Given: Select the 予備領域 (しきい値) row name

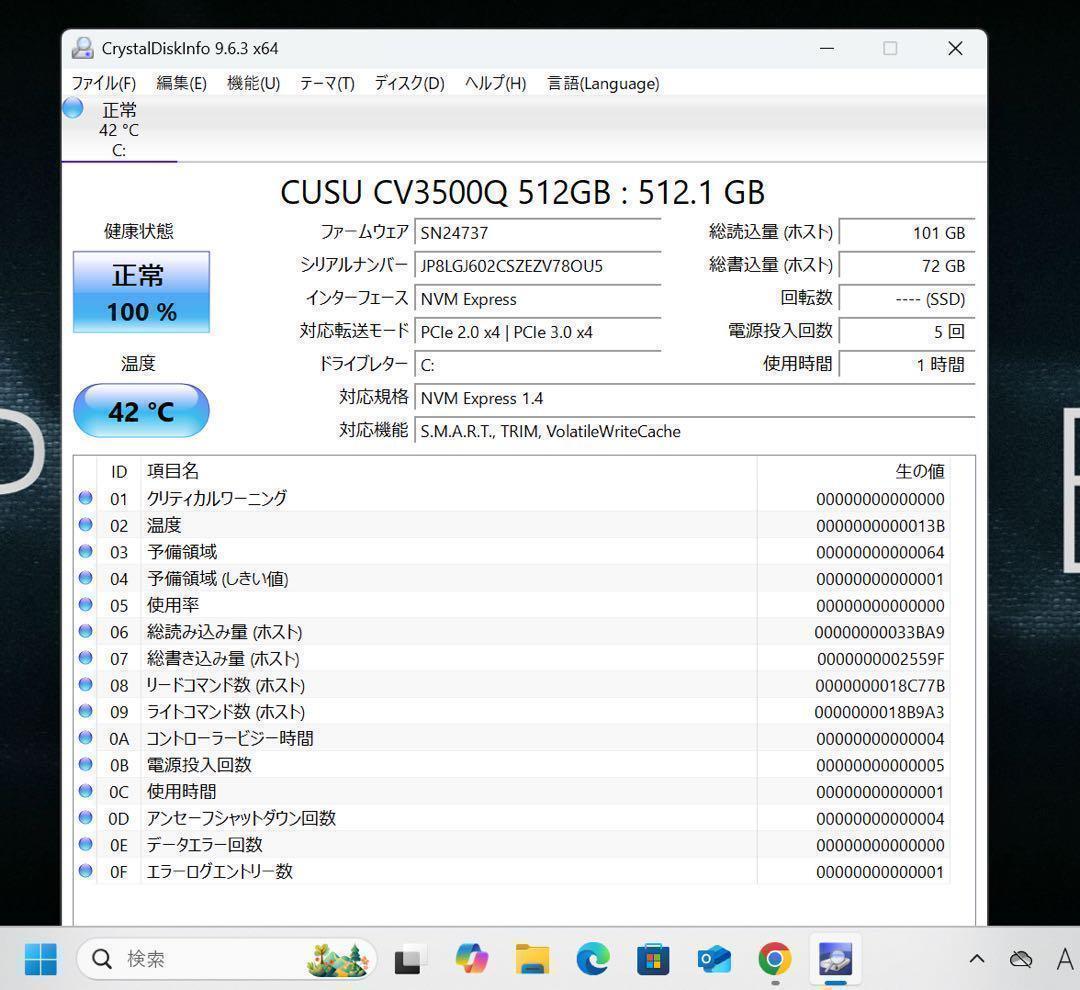Looking at the screenshot, I should pyautogui.click(x=218, y=579).
